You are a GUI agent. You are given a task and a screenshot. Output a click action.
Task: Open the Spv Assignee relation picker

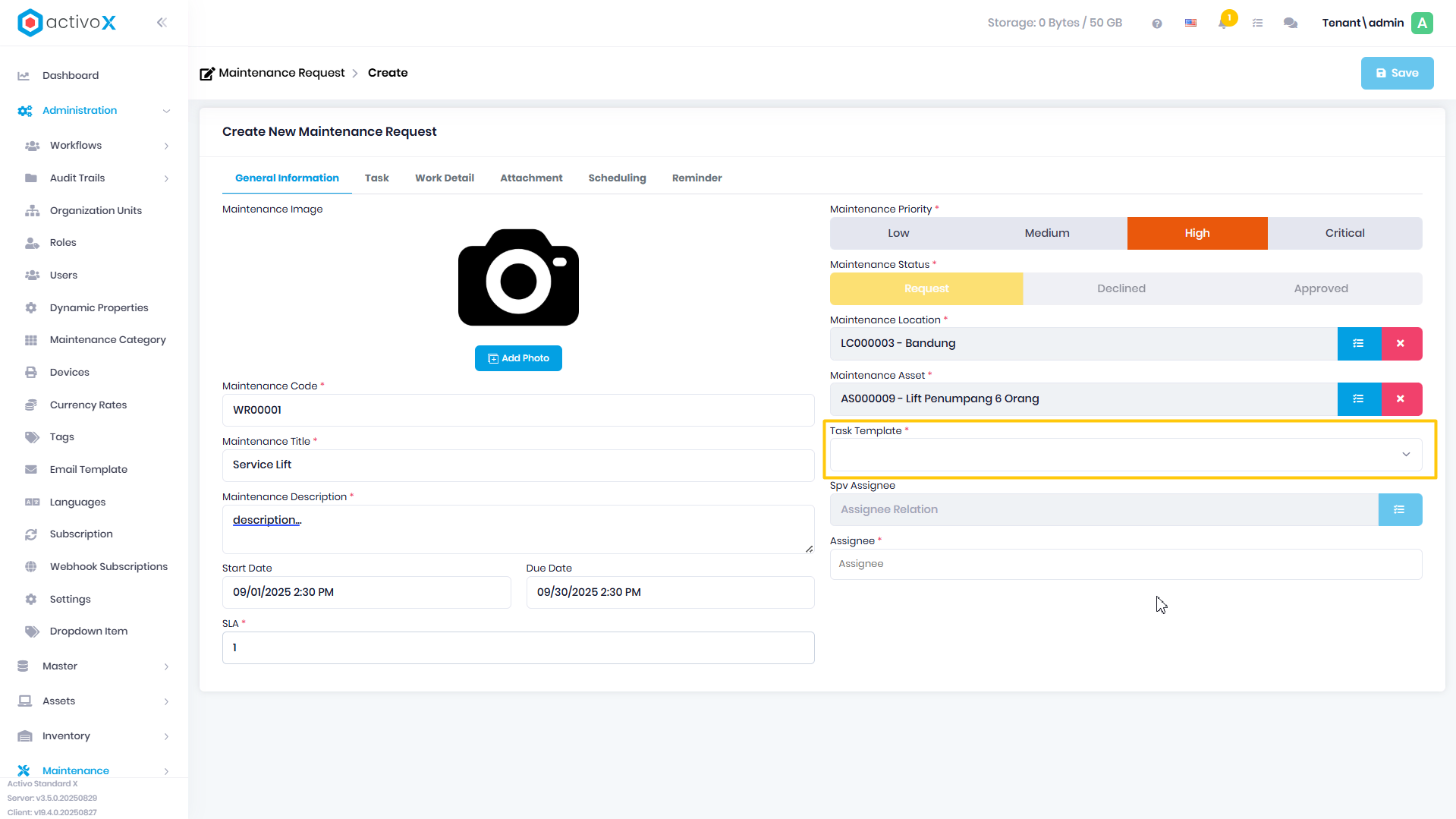pos(1399,510)
